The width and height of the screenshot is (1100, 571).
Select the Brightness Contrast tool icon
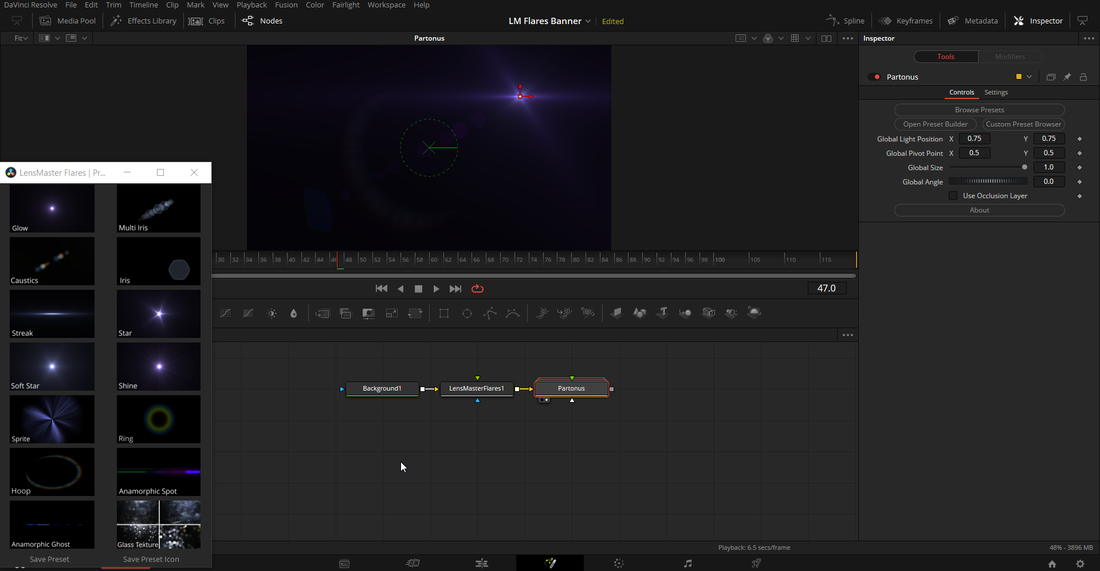coord(271,313)
